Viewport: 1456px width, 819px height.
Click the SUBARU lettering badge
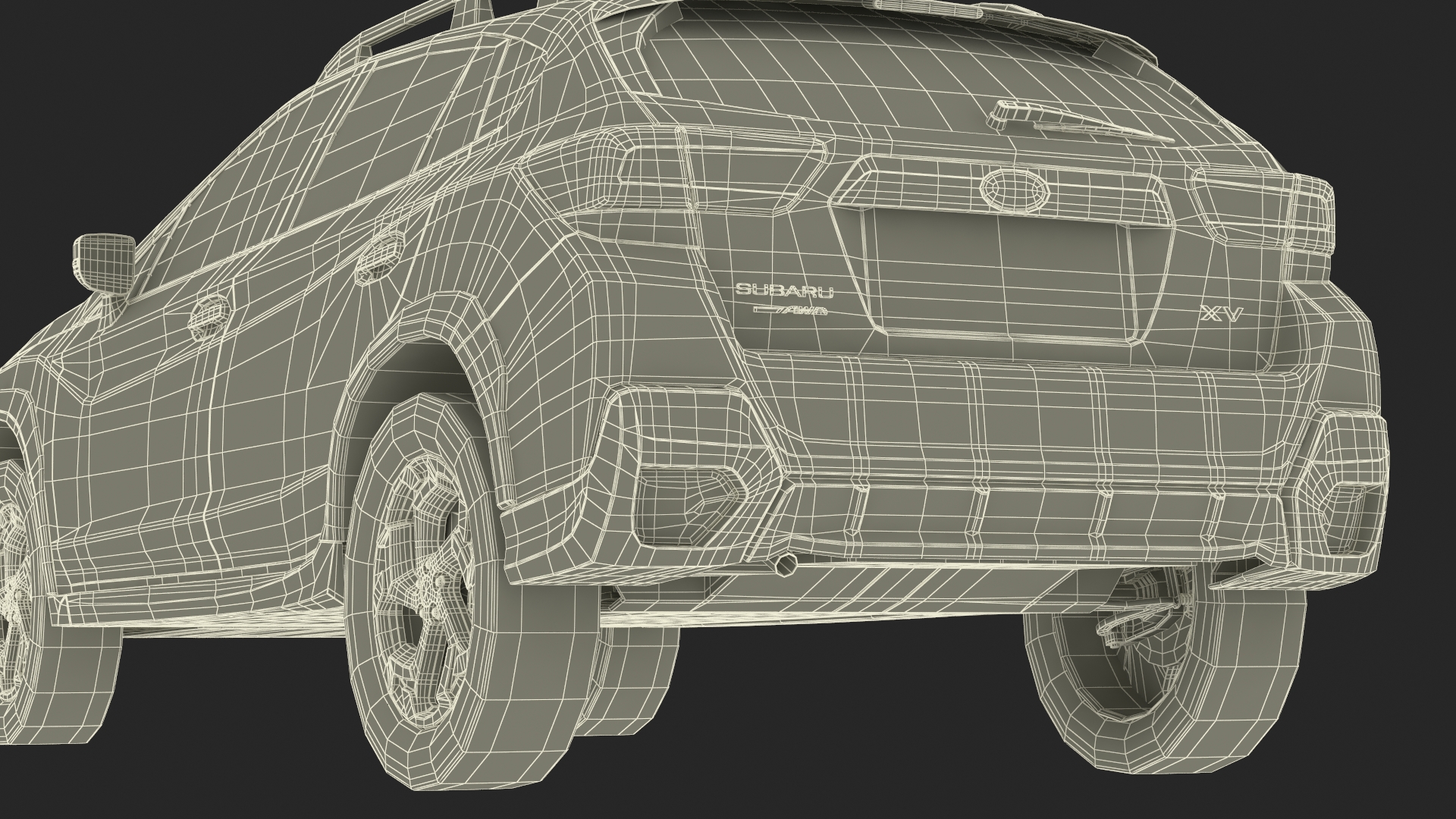pyautogui.click(x=784, y=290)
